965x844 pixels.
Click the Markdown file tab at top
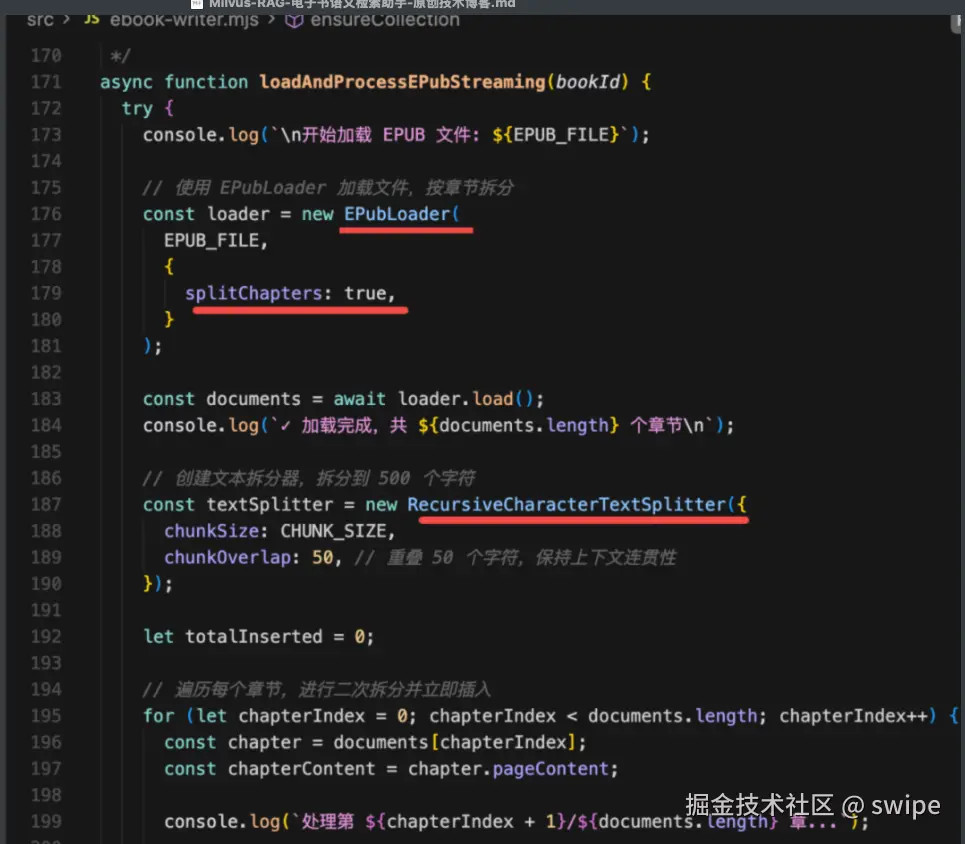(x=354, y=4)
